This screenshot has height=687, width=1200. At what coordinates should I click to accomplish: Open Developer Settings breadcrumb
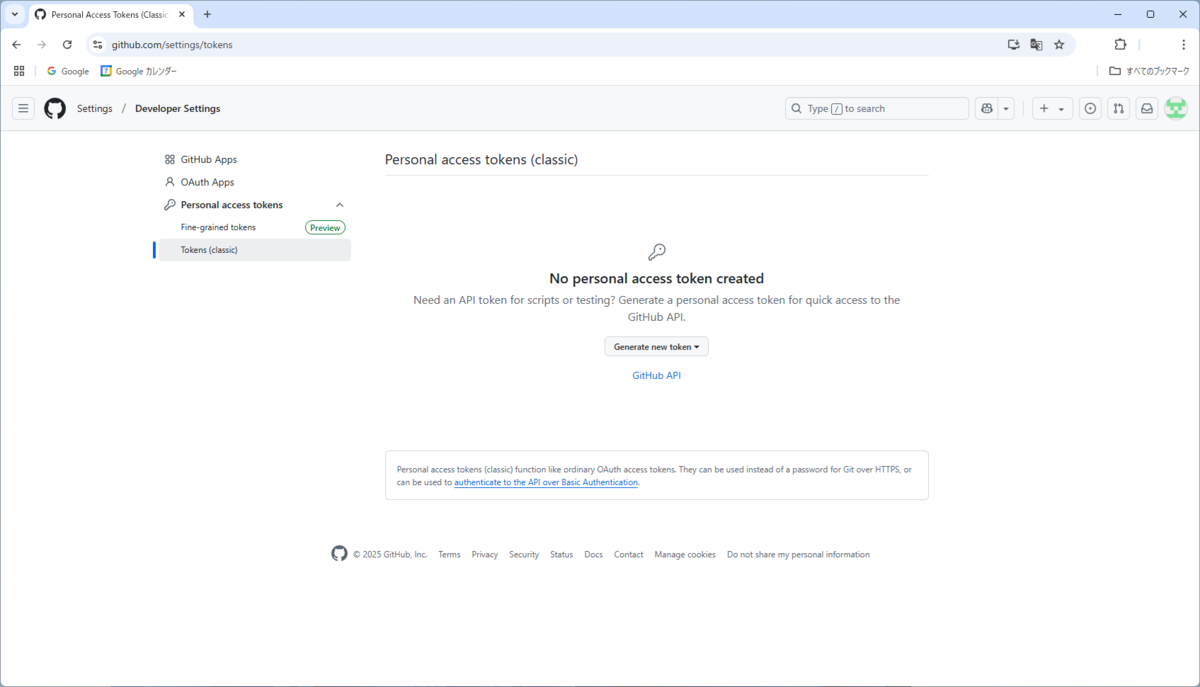178,108
